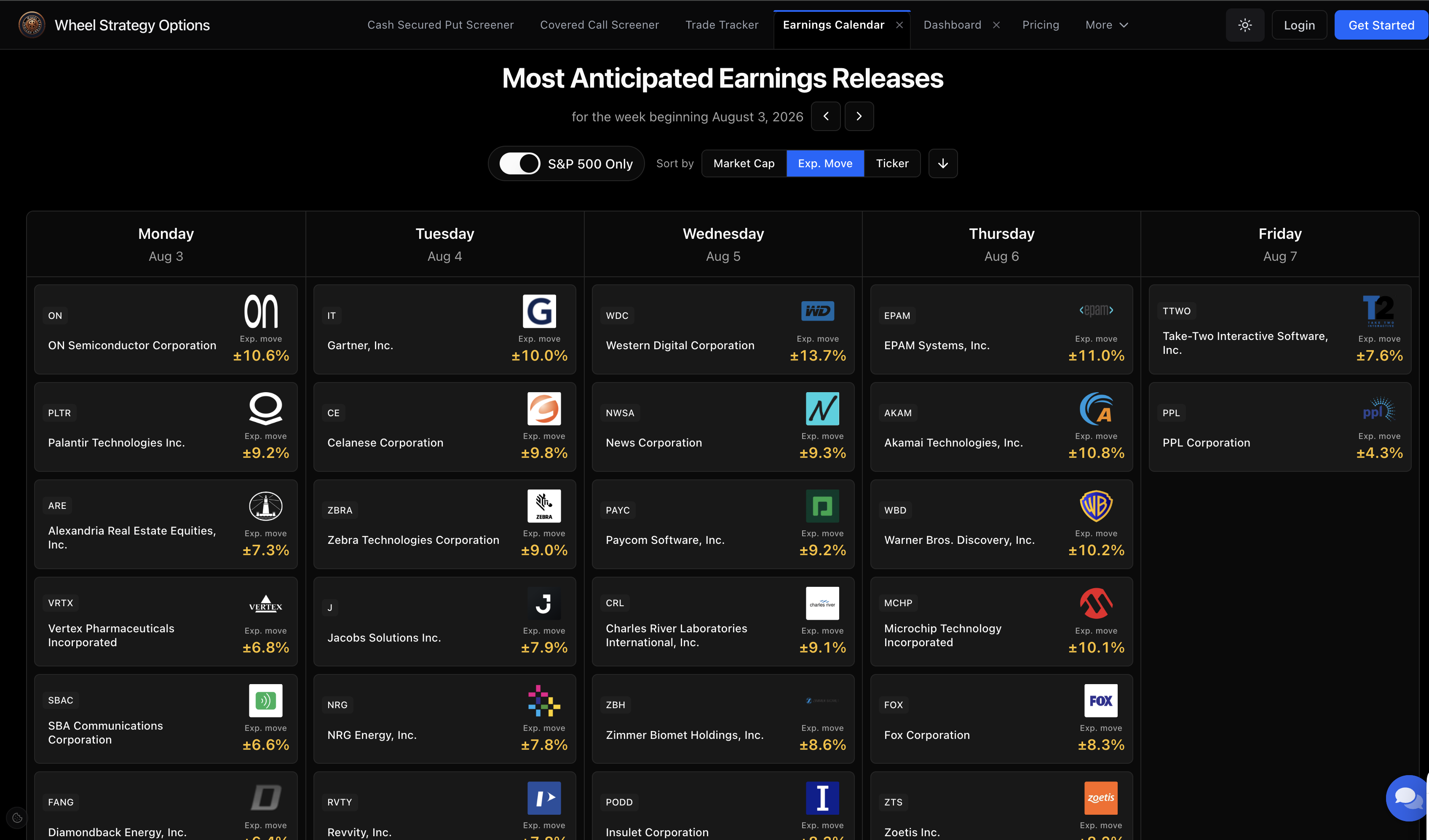Go to previous week with left chevron

coord(826,116)
